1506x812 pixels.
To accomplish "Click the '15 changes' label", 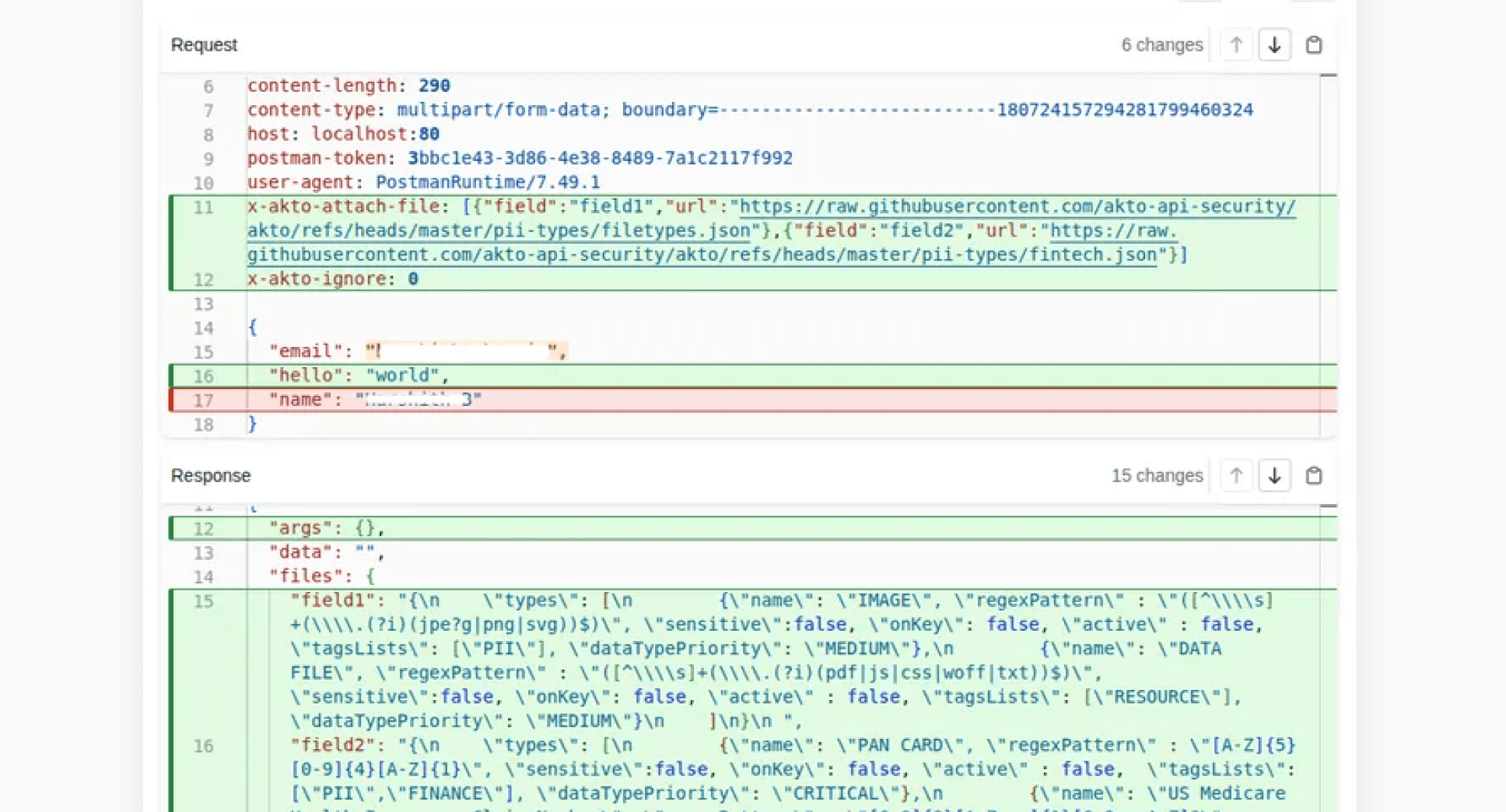I will [x=1157, y=475].
